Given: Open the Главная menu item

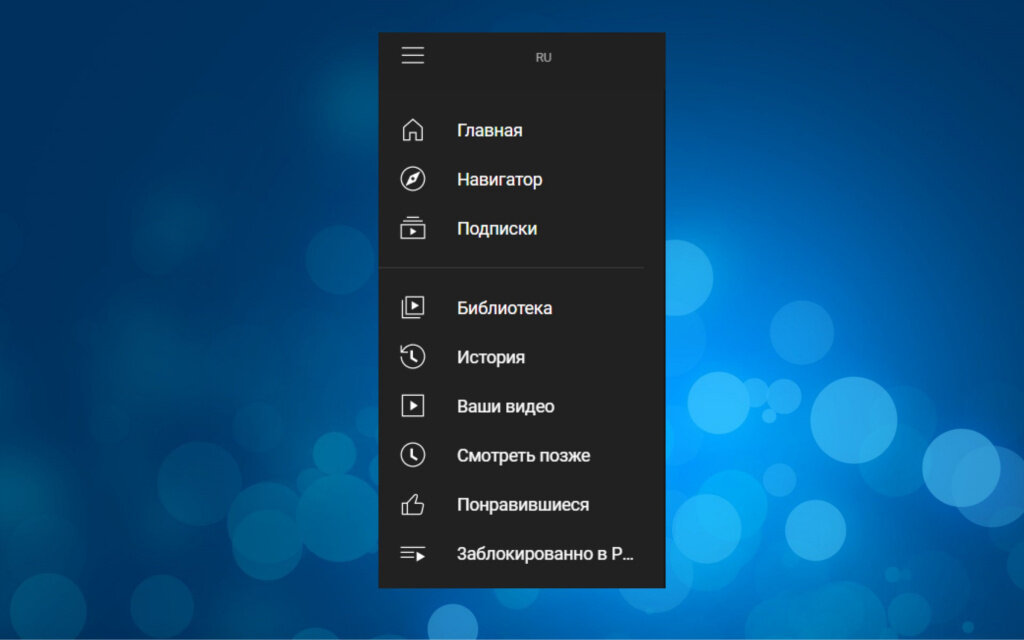Looking at the screenshot, I should [x=490, y=131].
